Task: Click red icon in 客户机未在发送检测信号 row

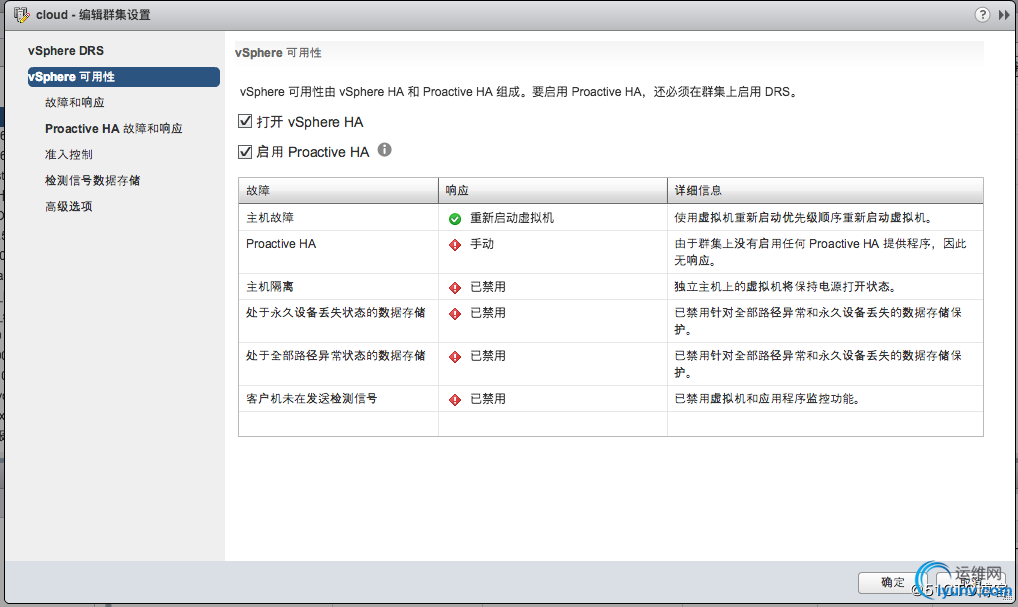Action: click(454, 400)
